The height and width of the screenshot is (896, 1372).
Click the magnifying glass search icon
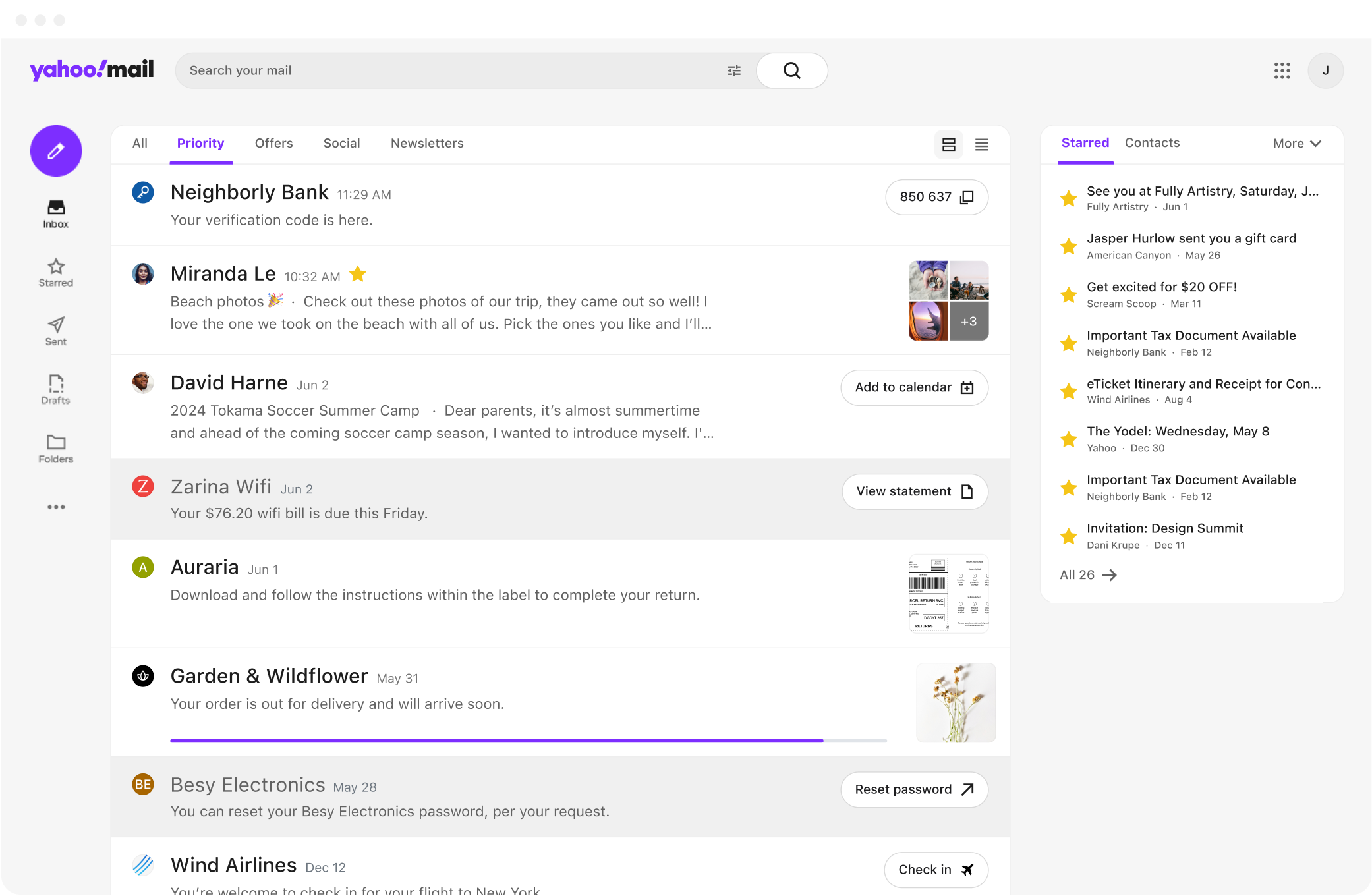[791, 70]
